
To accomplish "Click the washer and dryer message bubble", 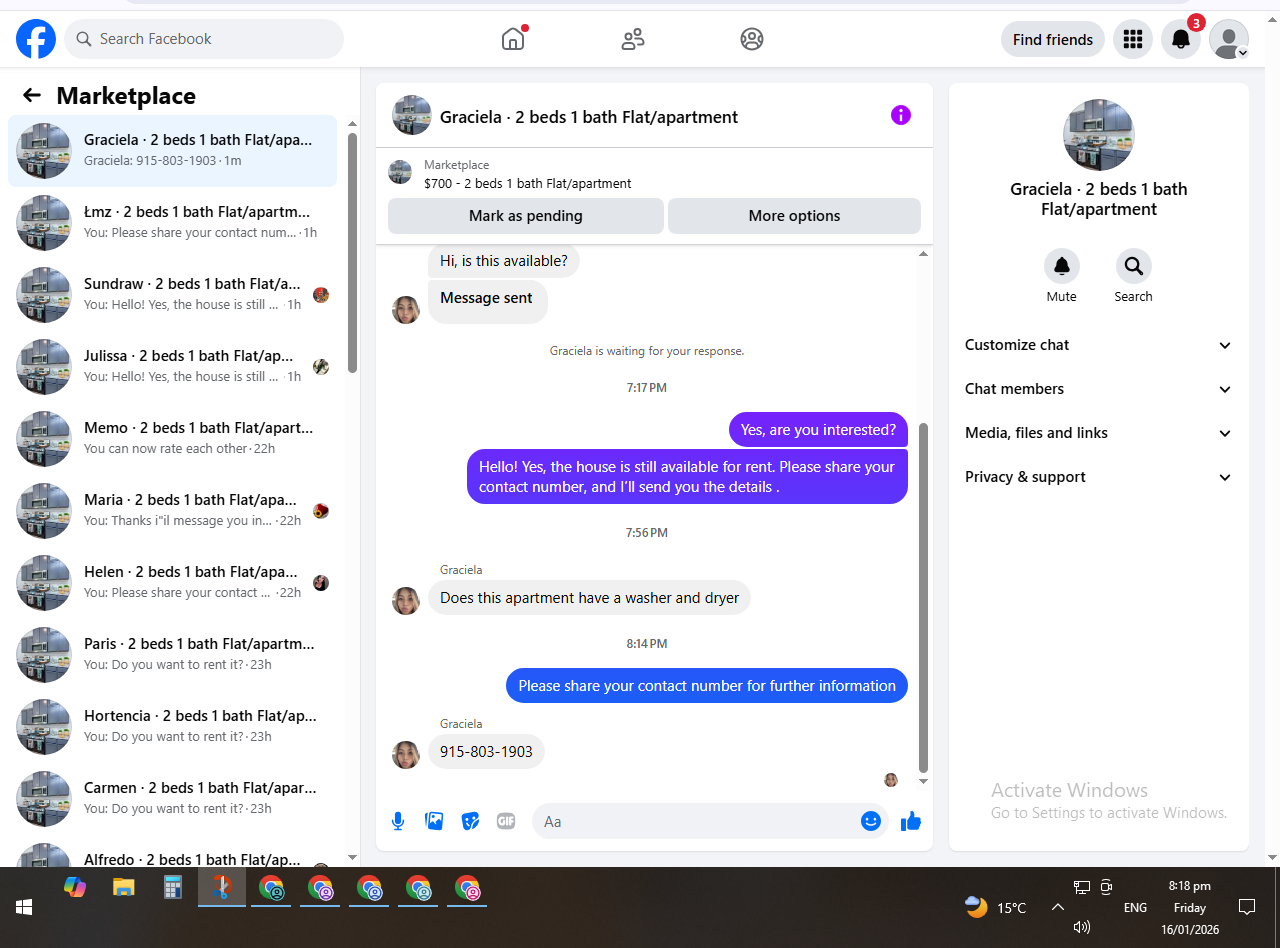I will click(x=589, y=598).
